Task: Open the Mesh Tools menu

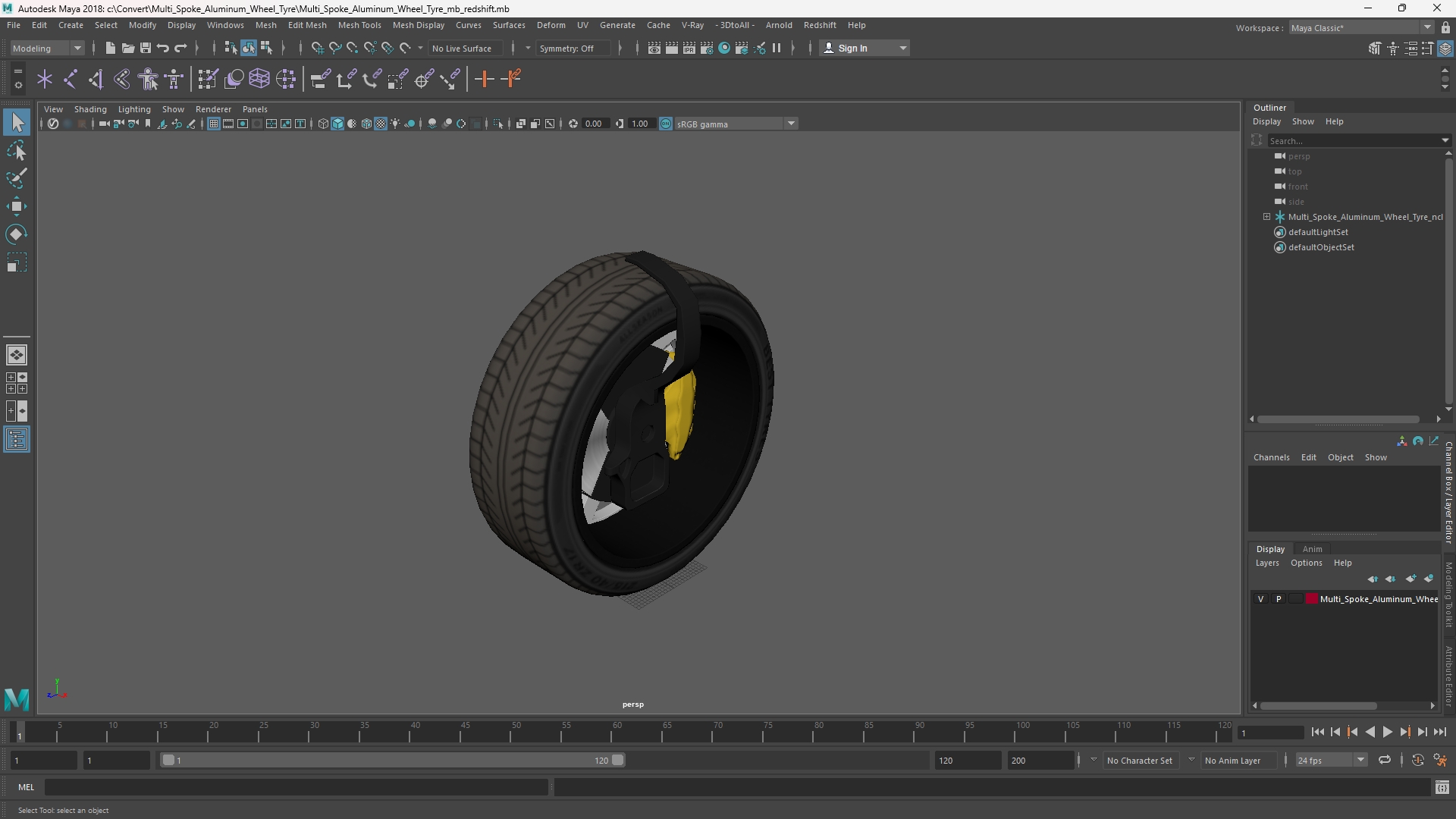Action: (x=359, y=25)
